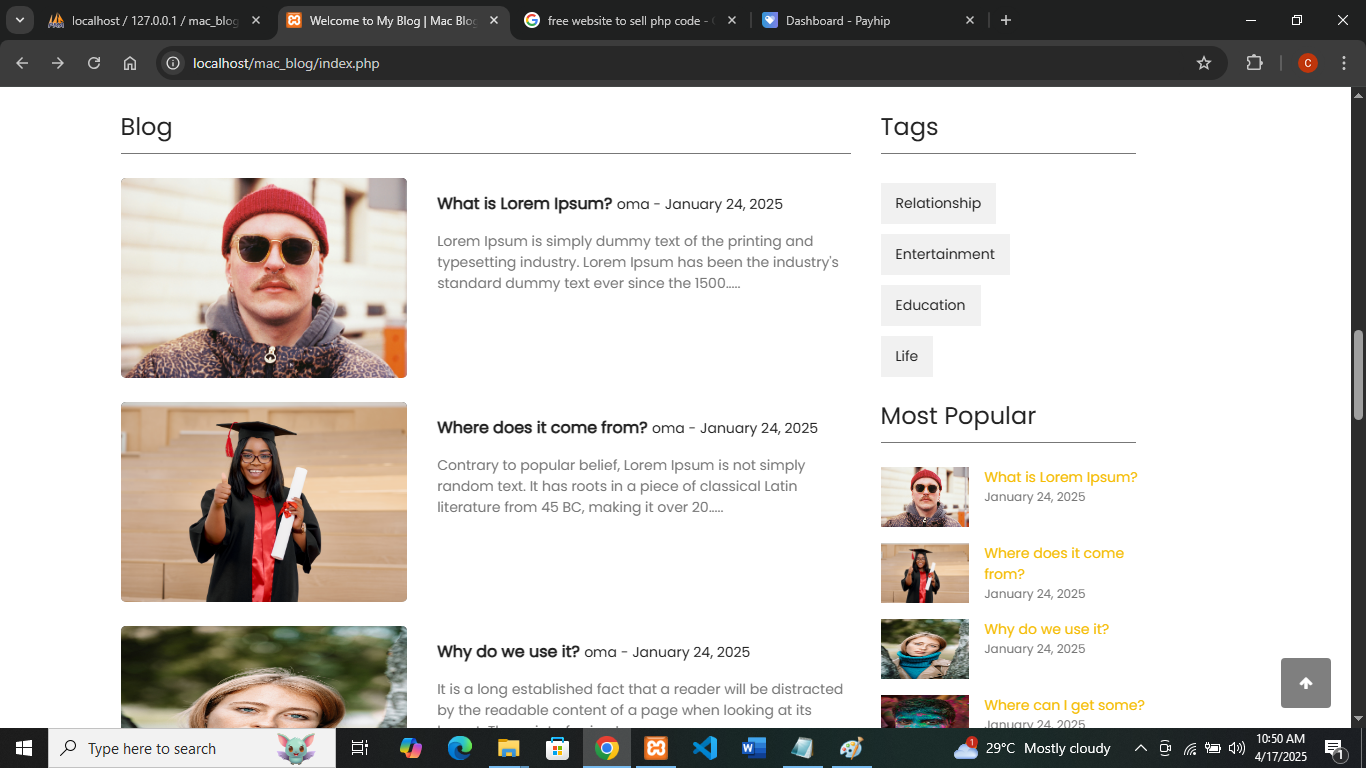This screenshot has width=1366, height=768.
Task: Switch to the free website to sell php code tab
Action: pyautogui.click(x=631, y=20)
